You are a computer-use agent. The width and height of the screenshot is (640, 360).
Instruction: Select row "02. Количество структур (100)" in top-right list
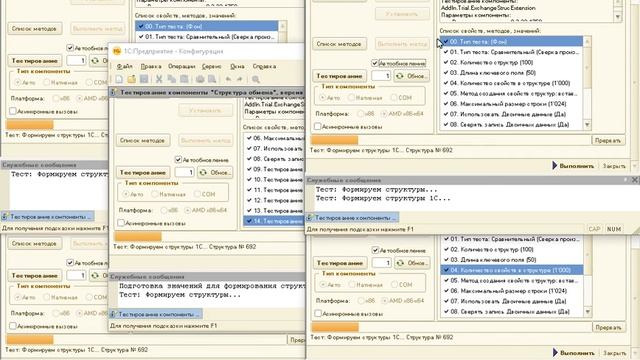(x=512, y=62)
